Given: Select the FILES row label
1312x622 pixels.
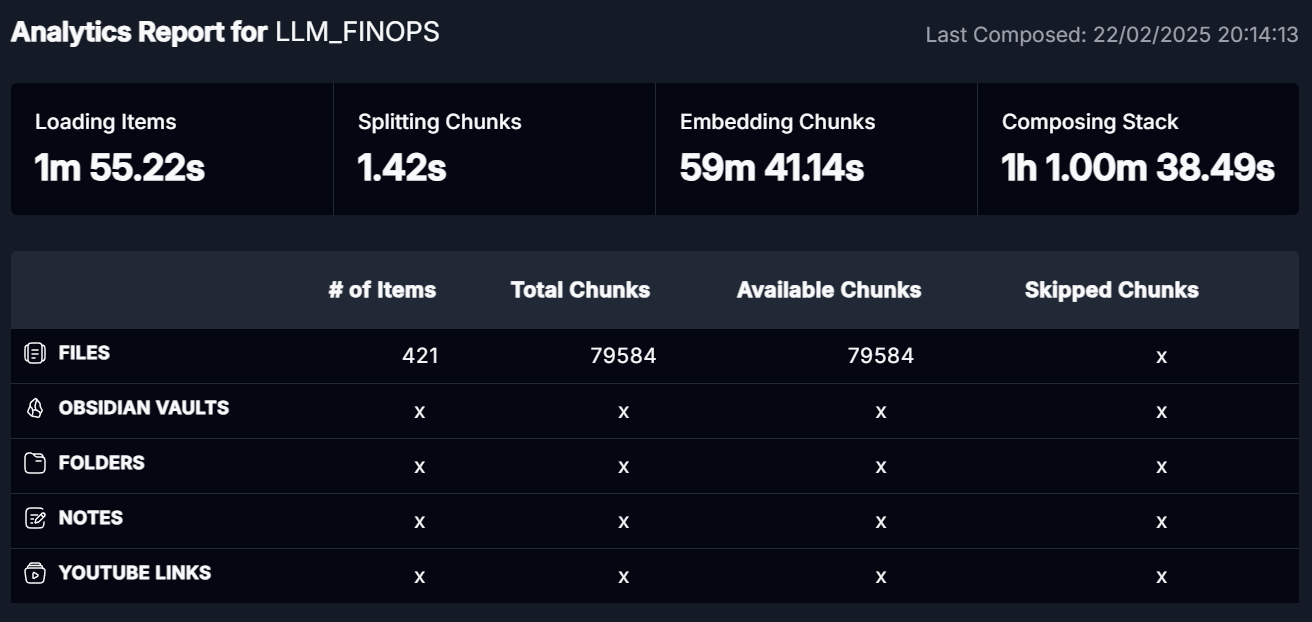Looking at the screenshot, I should 84,353.
